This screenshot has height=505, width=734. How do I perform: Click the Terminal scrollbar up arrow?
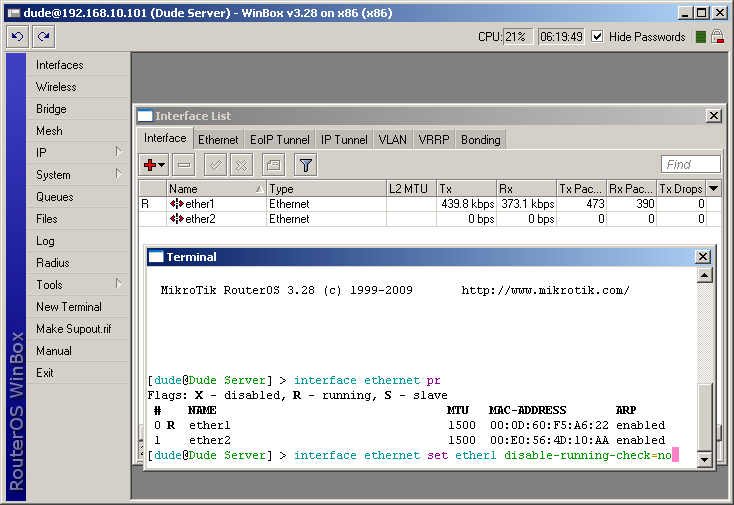pos(705,275)
